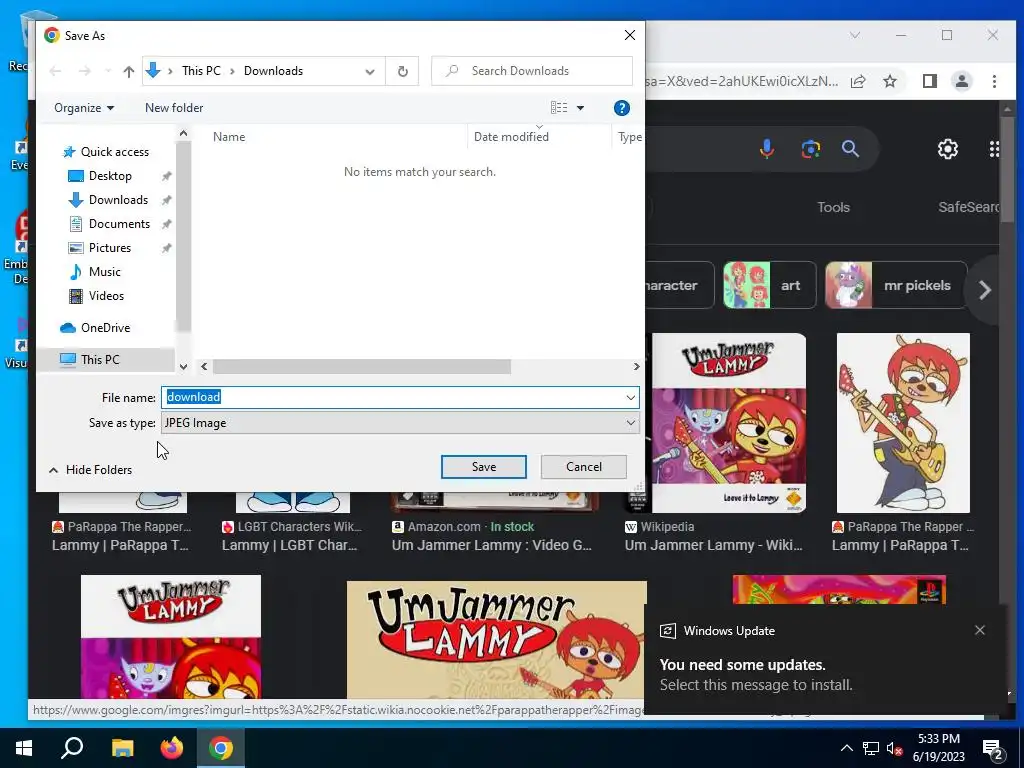This screenshot has height=768, width=1024.
Task: Click Google voice search microphone
Action: pos(767,149)
